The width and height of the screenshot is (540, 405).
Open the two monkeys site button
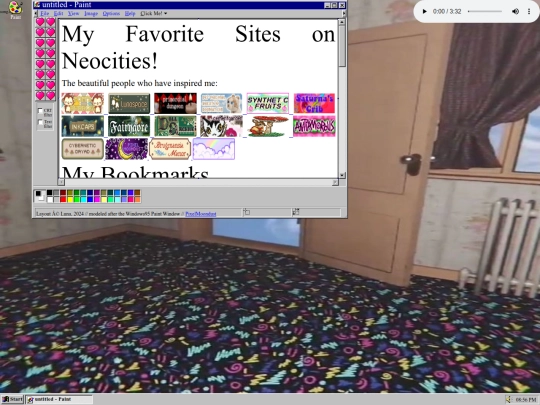(83, 103)
